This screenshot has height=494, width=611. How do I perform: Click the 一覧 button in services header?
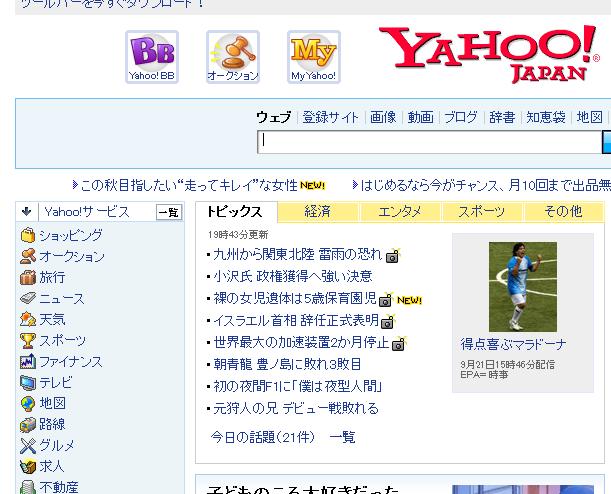169,212
